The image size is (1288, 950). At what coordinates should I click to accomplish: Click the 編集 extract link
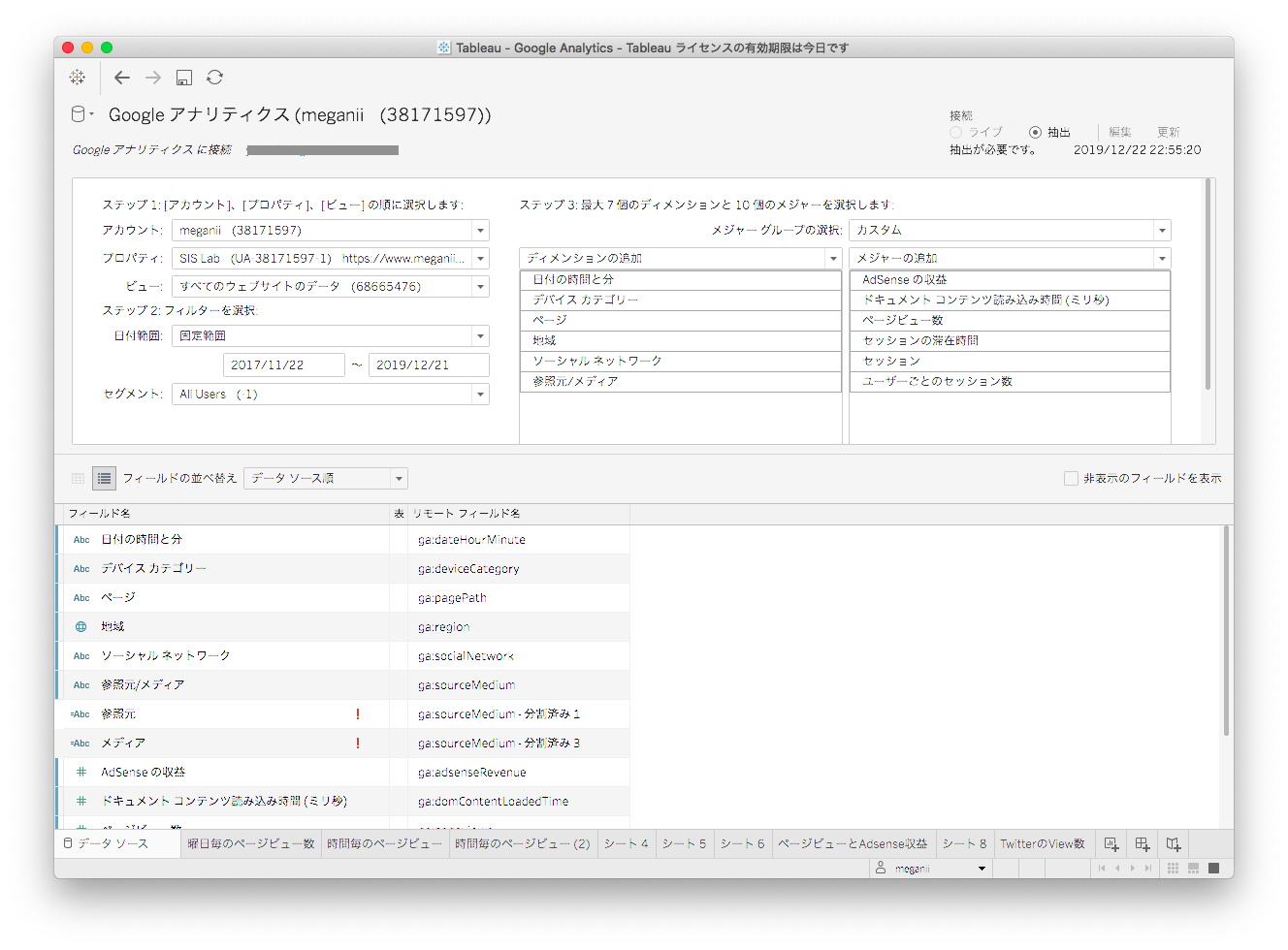[x=1120, y=132]
